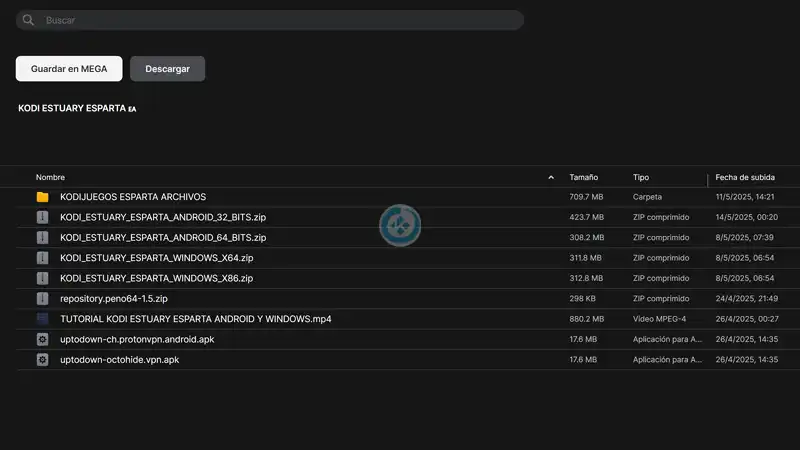Click the 14/5/2025, 00:20 date cell
Viewport: 800px width, 450px height.
coord(746,217)
